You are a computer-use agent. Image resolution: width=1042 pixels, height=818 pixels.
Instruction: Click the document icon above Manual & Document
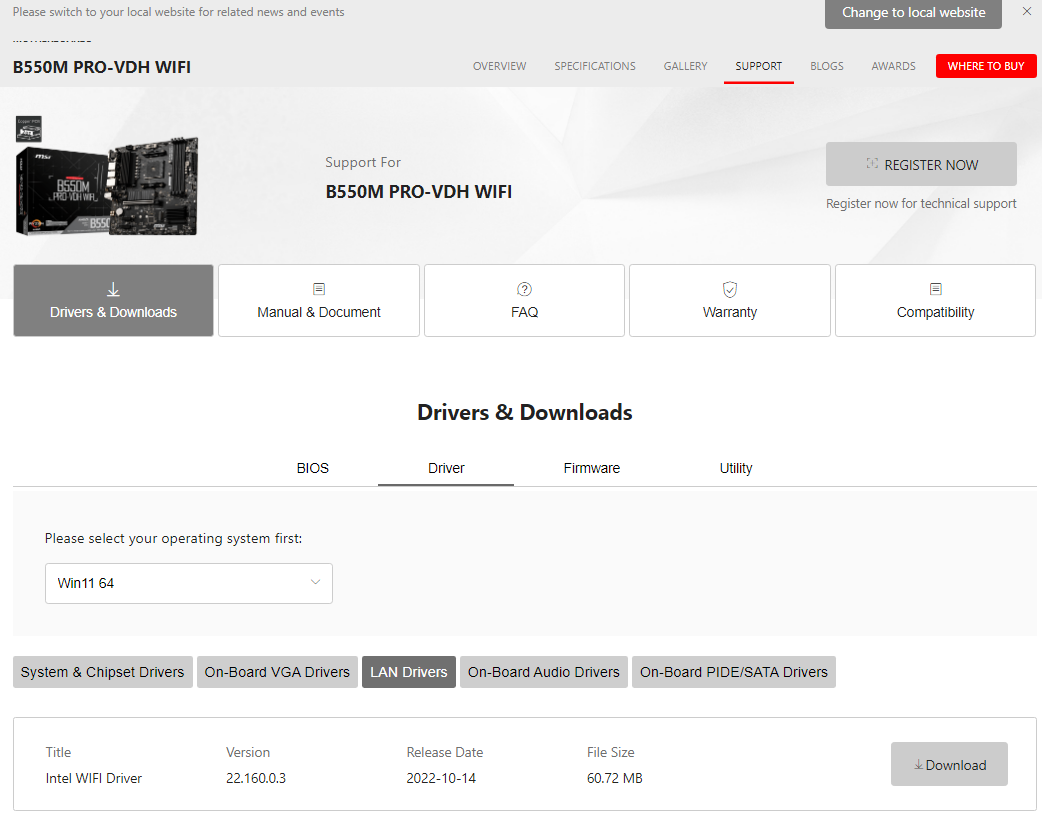pos(319,289)
